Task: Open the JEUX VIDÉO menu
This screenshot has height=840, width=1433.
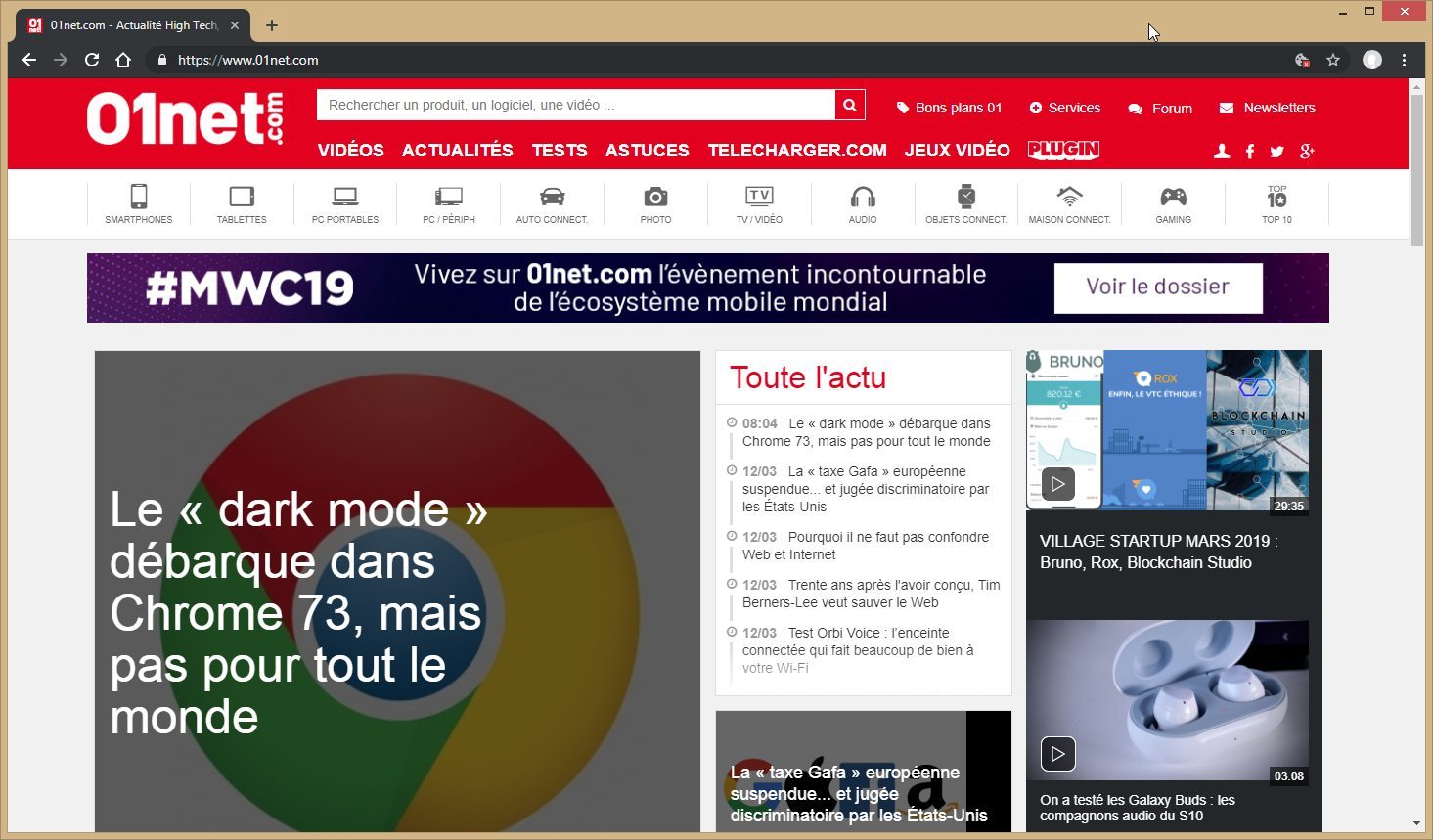Action: pyautogui.click(x=958, y=150)
